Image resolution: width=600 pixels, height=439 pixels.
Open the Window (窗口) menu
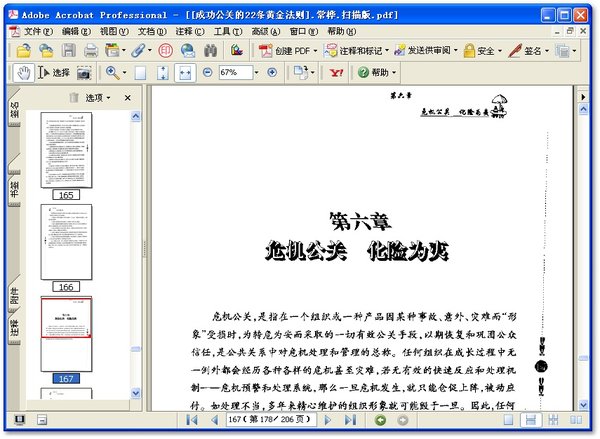pos(303,31)
